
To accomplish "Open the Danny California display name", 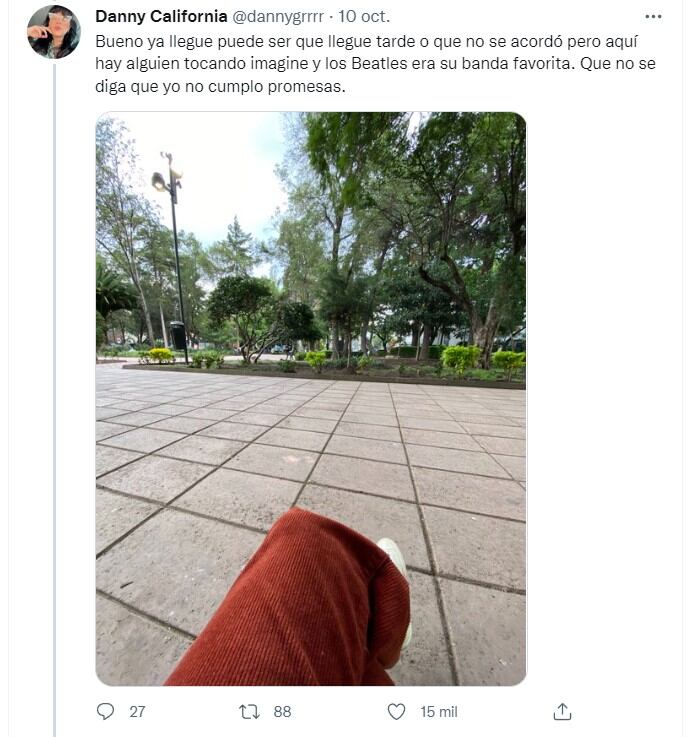I will tap(161, 16).
